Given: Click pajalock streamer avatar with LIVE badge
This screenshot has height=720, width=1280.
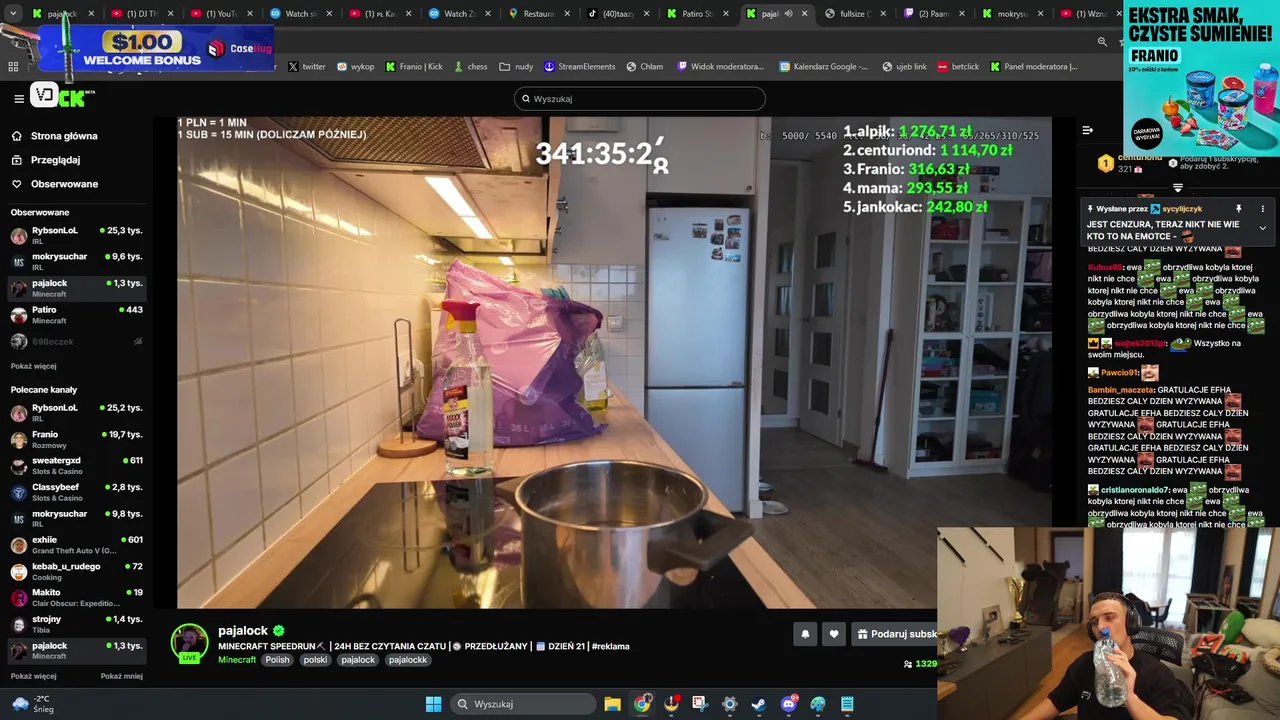Looking at the screenshot, I should (189, 643).
